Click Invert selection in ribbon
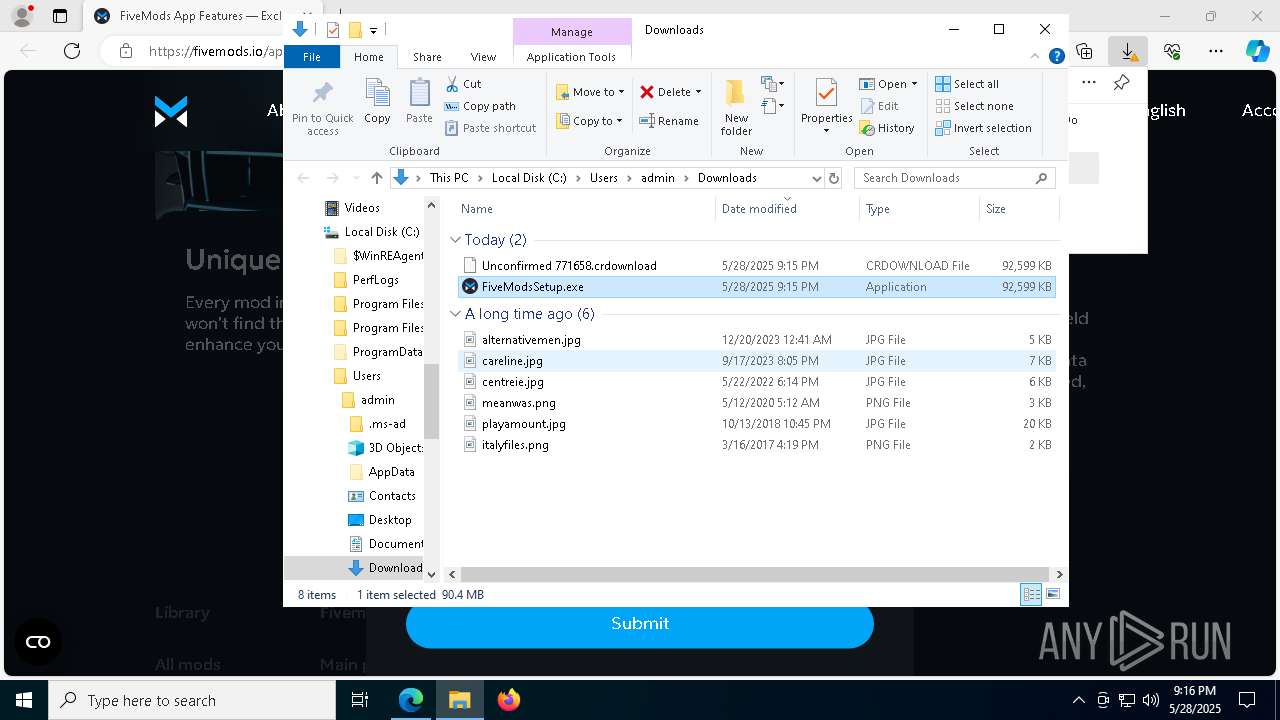Image resolution: width=1280 pixels, height=720 pixels. 983,128
